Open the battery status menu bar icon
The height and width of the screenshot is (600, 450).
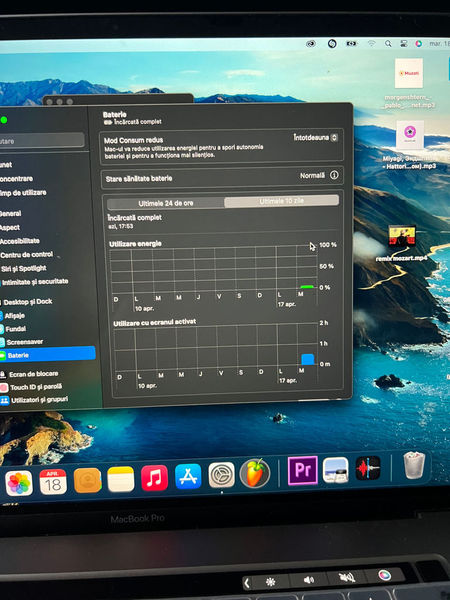[x=351, y=44]
